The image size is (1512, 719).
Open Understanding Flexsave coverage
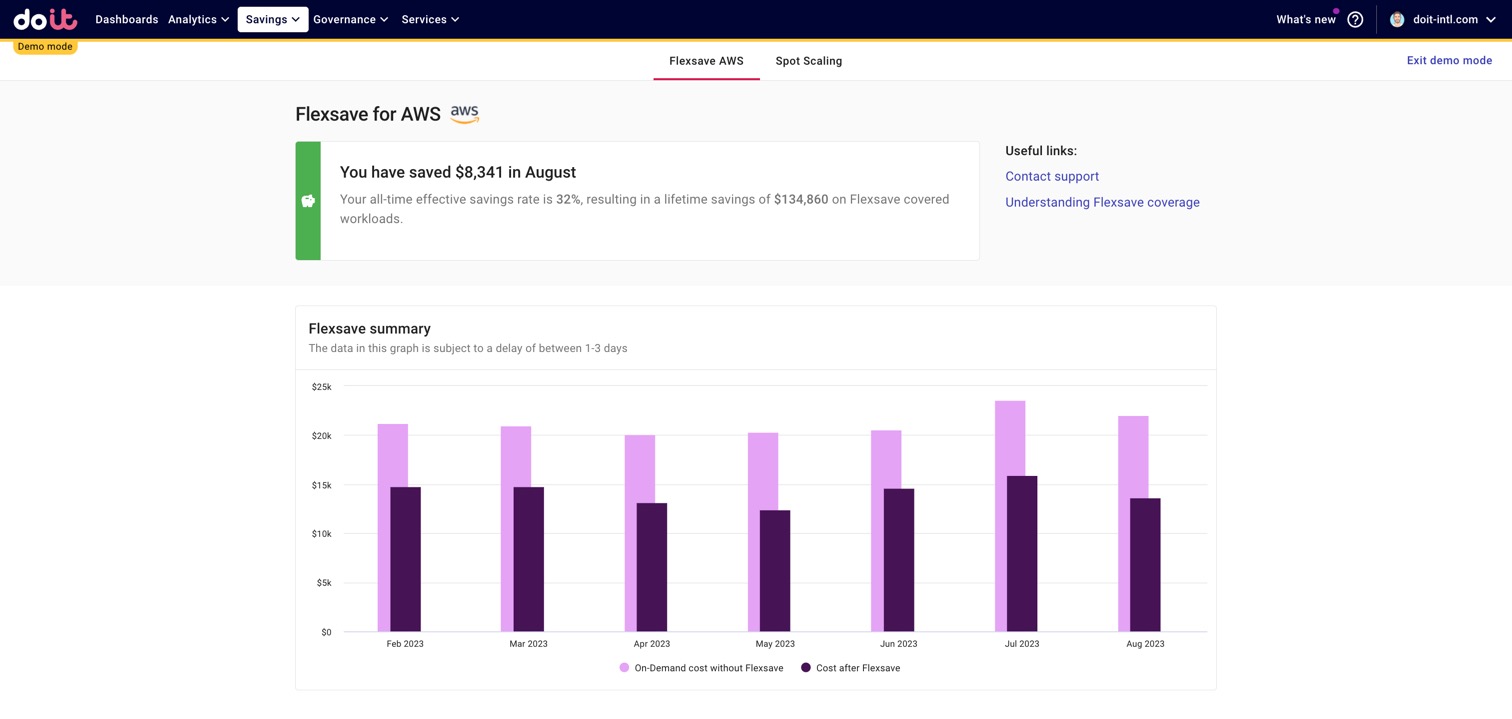coord(1102,202)
